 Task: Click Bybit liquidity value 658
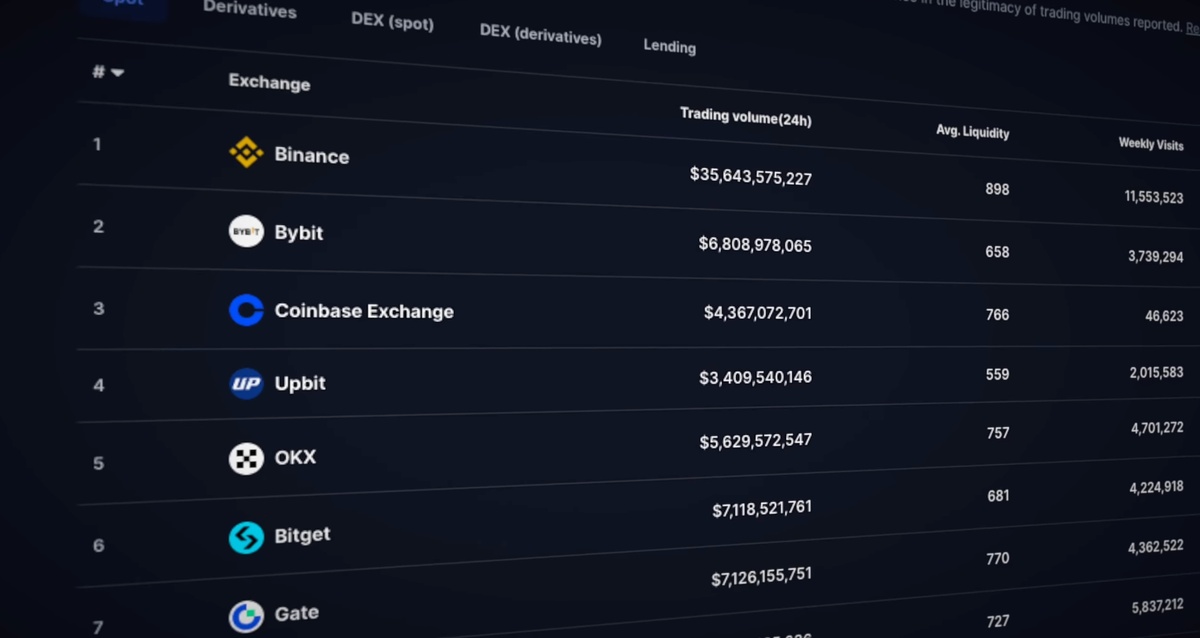[x=997, y=252]
